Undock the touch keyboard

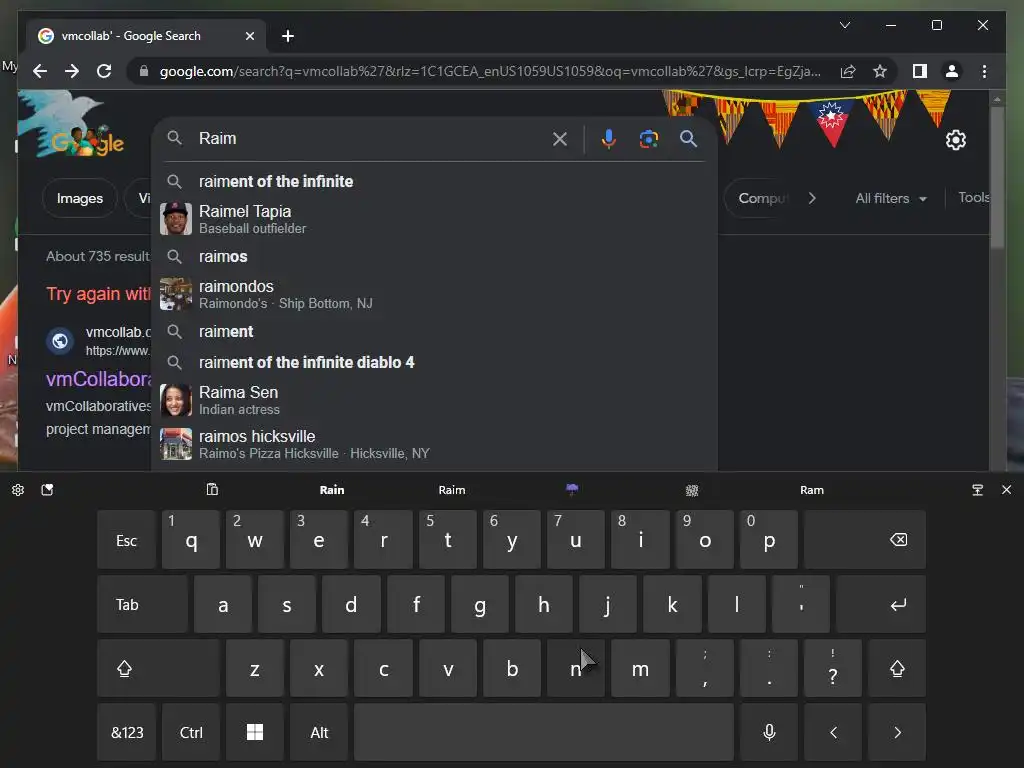[977, 490]
